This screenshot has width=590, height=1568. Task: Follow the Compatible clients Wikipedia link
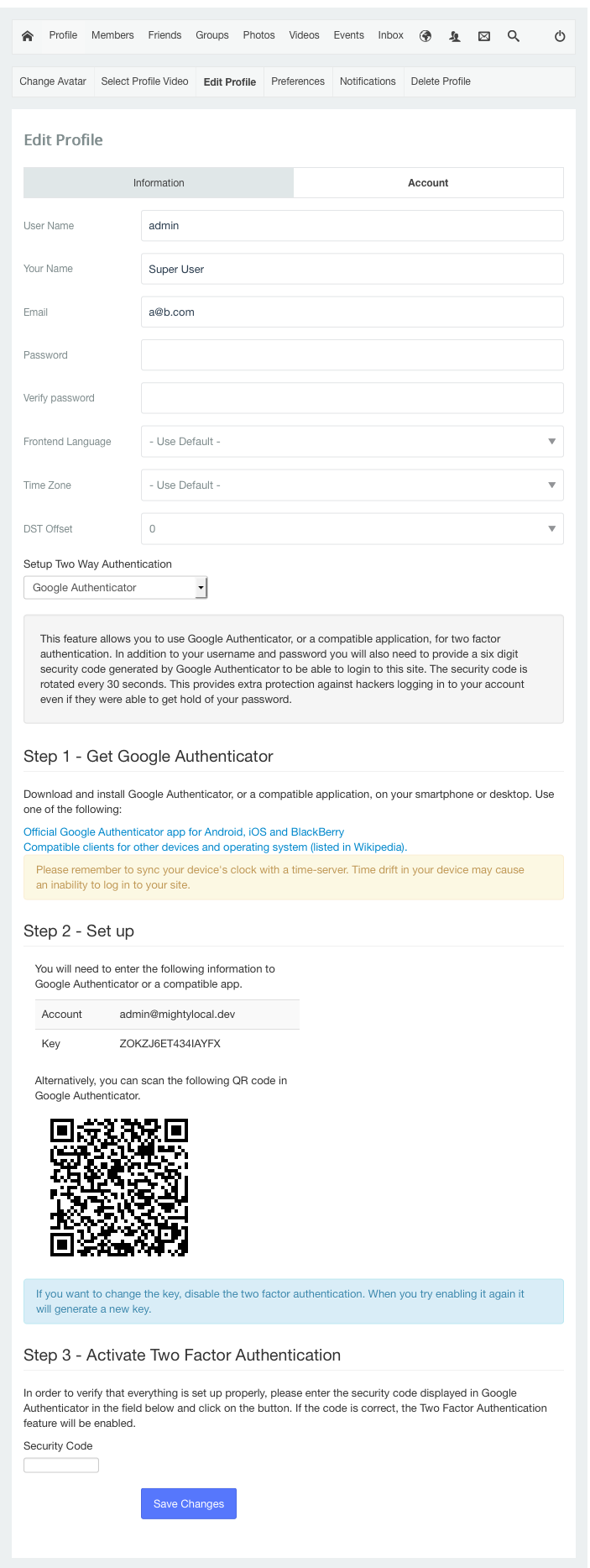[x=215, y=847]
